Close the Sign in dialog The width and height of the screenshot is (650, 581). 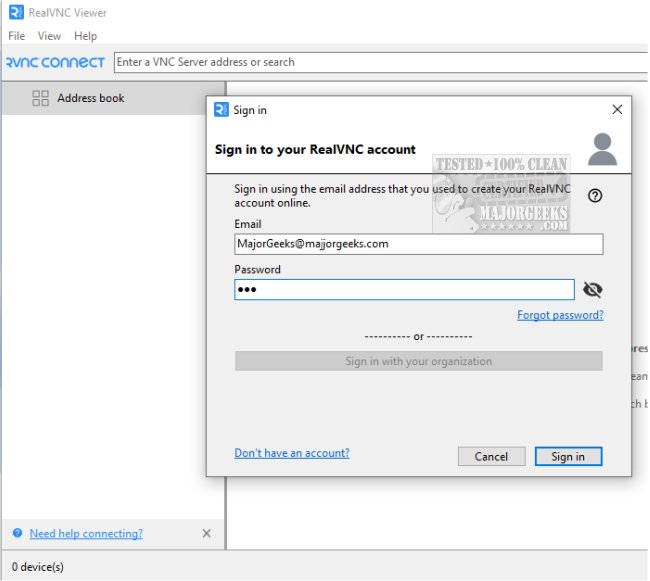click(x=617, y=109)
